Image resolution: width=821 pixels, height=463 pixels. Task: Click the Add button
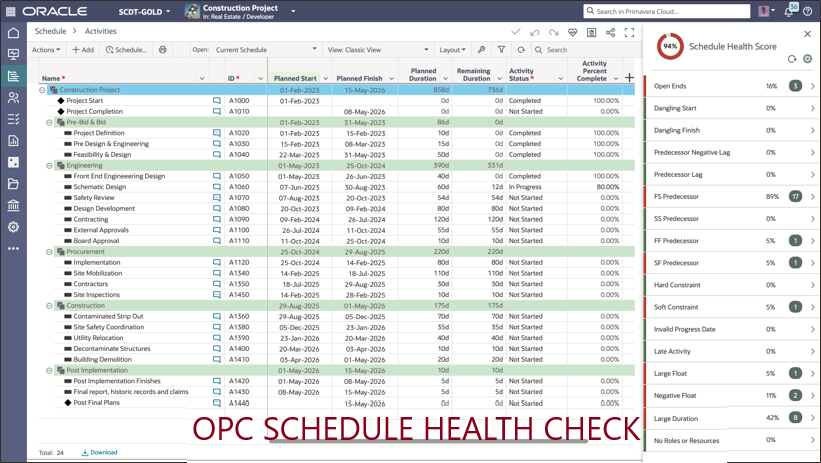[x=83, y=49]
